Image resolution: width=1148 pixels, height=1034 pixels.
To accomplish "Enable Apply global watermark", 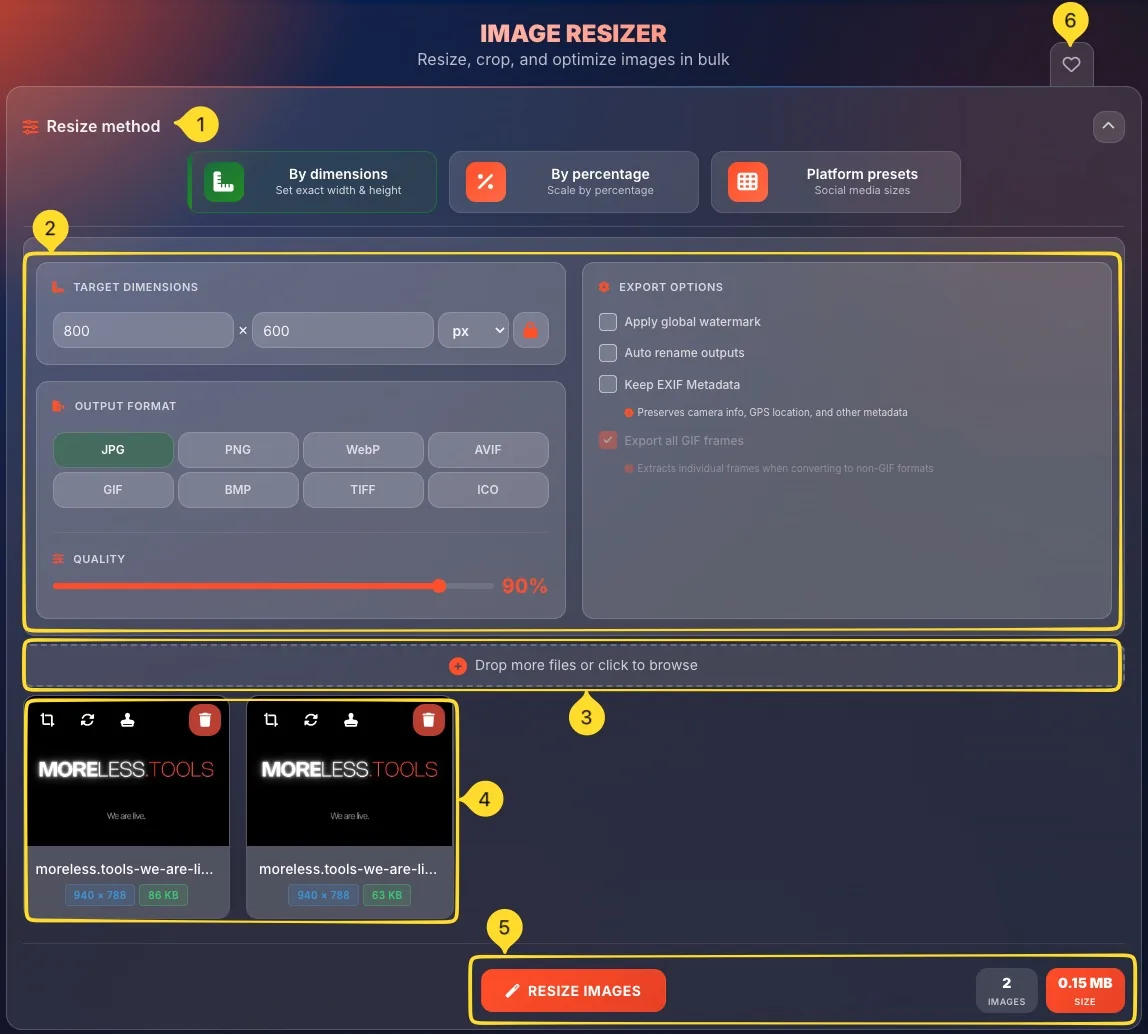I will point(607,321).
